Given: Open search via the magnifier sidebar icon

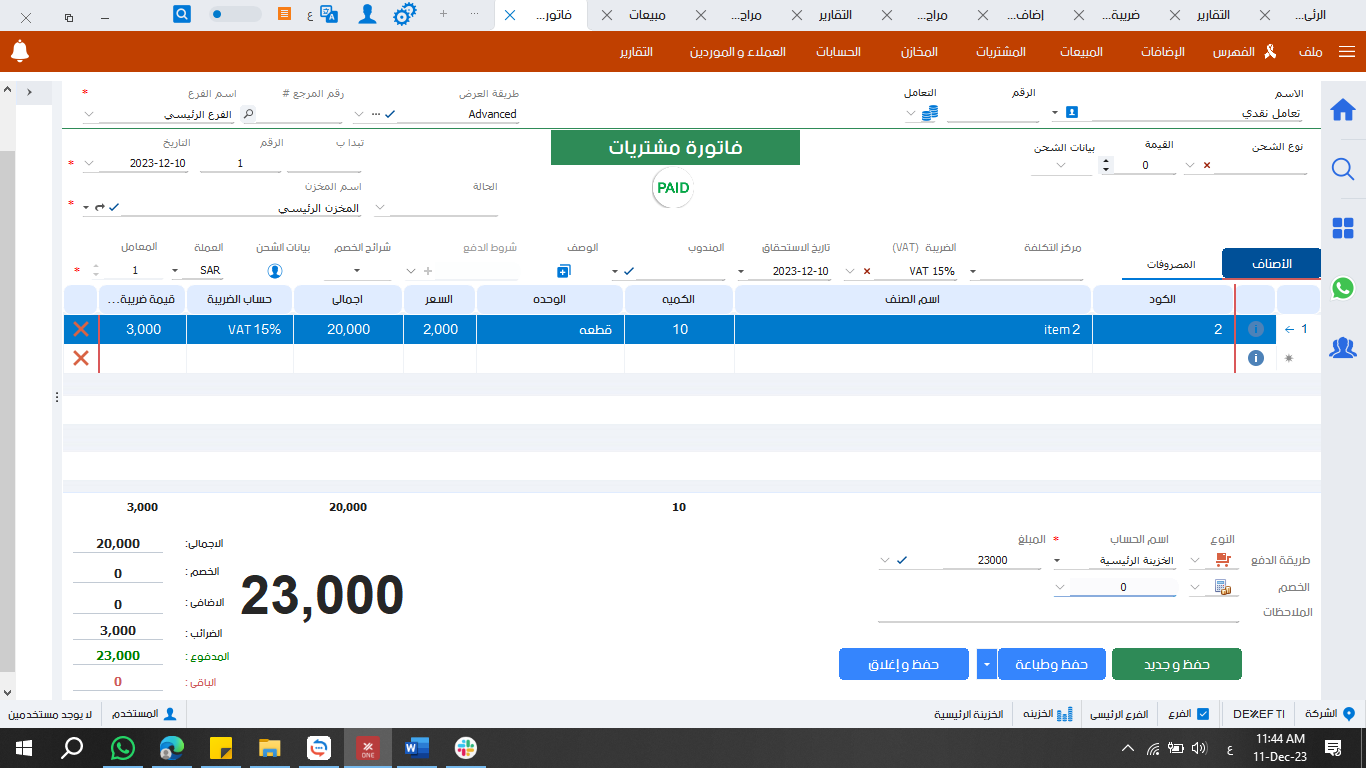Looking at the screenshot, I should tap(1344, 169).
